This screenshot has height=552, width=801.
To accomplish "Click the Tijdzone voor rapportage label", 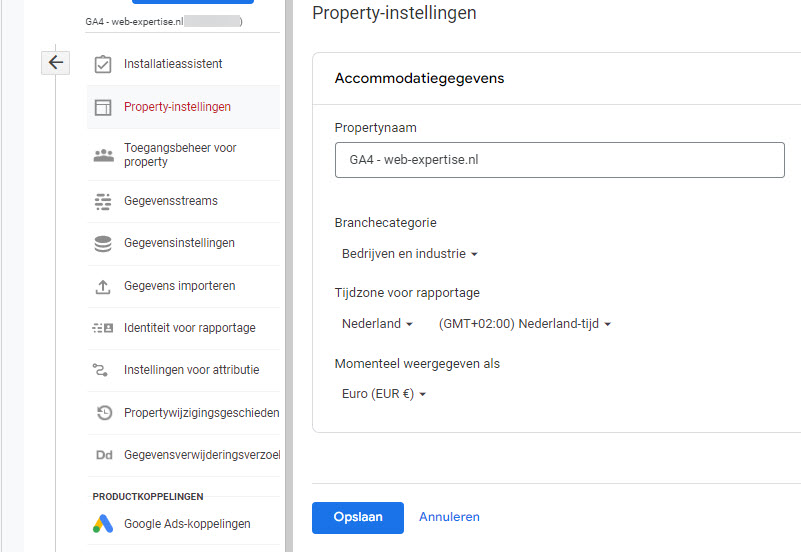I will [x=407, y=293].
